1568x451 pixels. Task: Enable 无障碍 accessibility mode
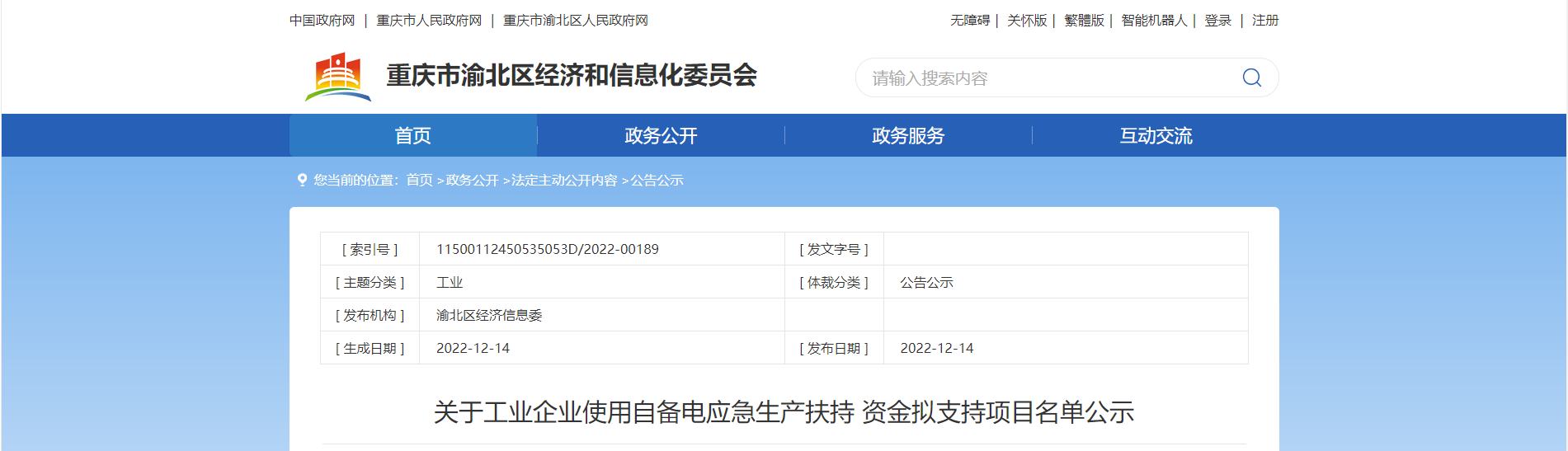click(969, 21)
